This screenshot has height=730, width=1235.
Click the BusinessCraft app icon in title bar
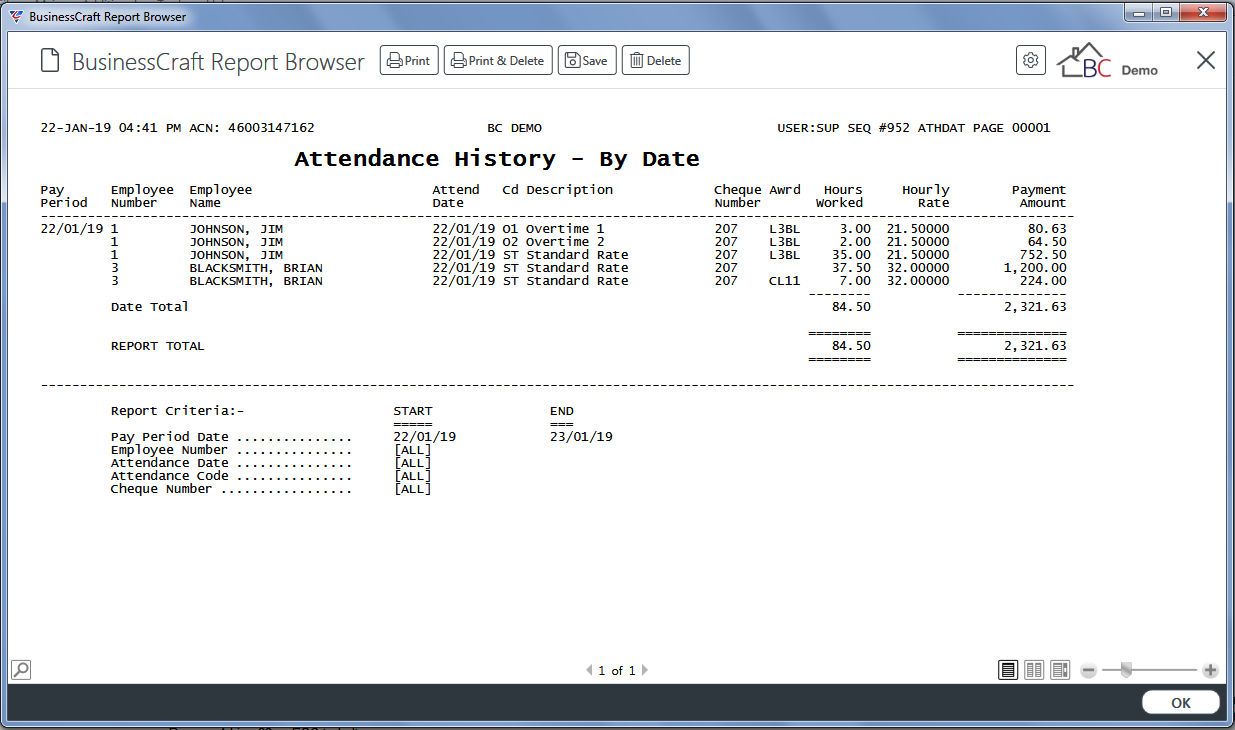click(x=16, y=16)
